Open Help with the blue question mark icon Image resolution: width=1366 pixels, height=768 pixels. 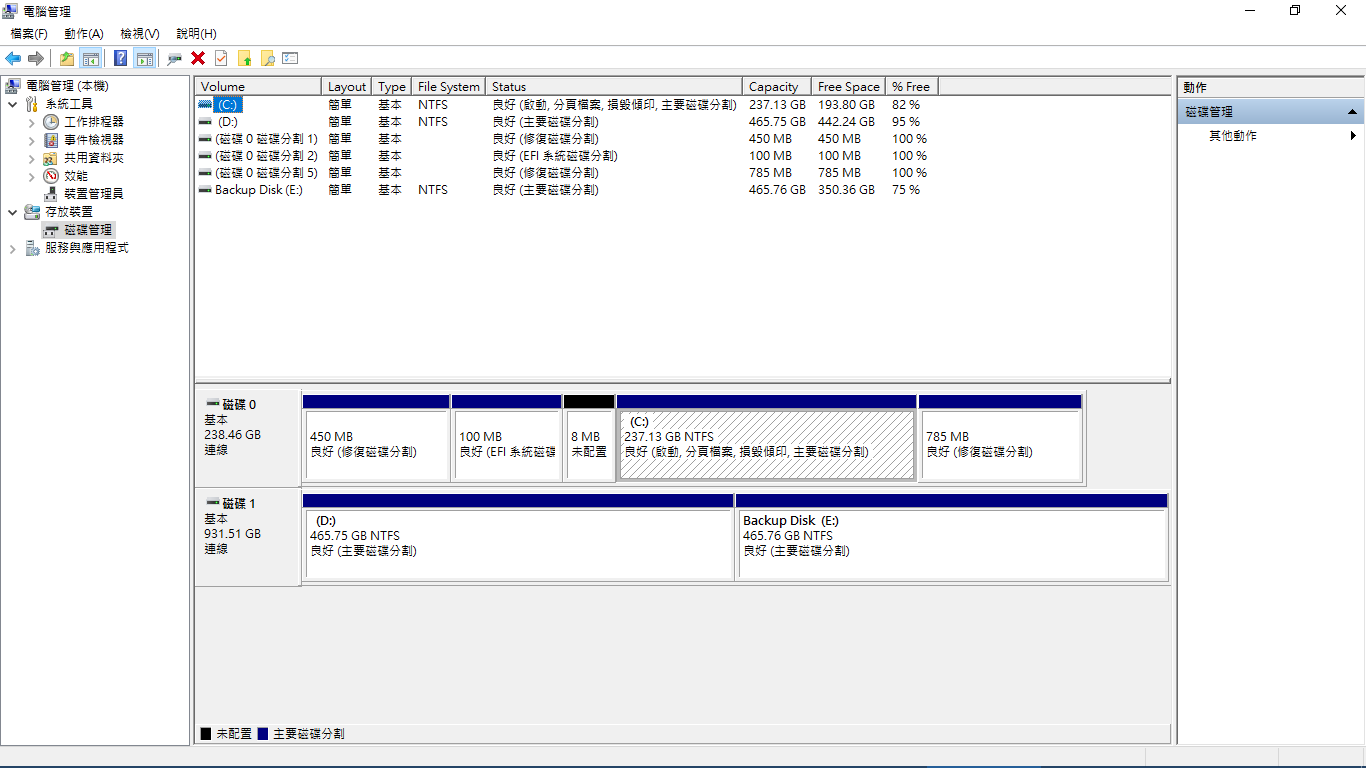click(121, 58)
